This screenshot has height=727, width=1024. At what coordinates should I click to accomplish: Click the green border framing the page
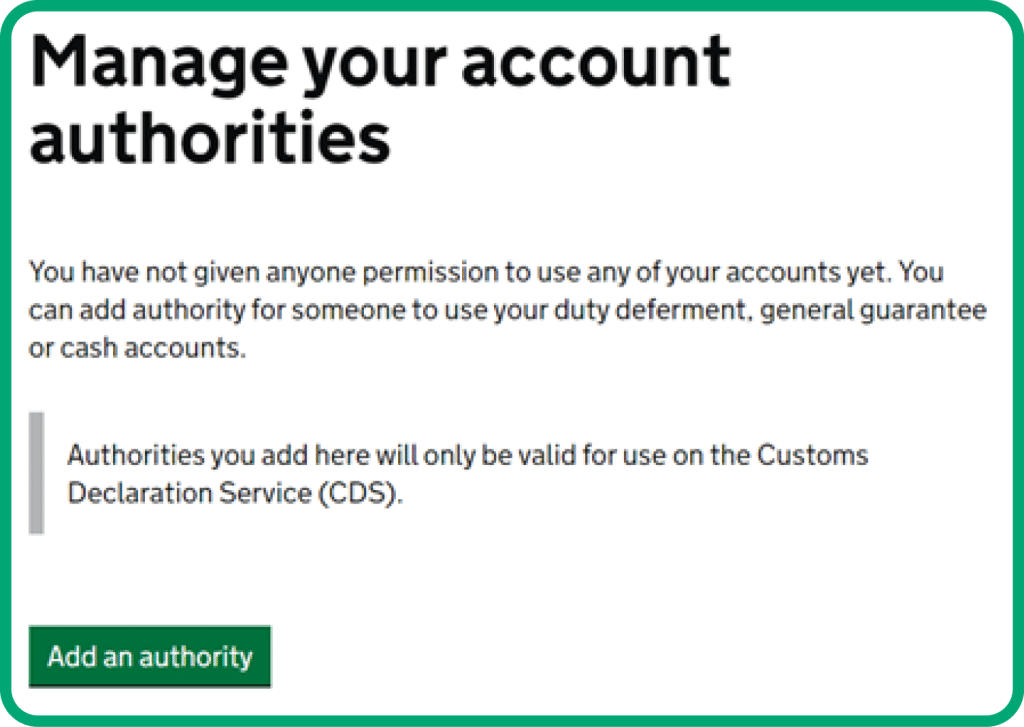[512, 10]
